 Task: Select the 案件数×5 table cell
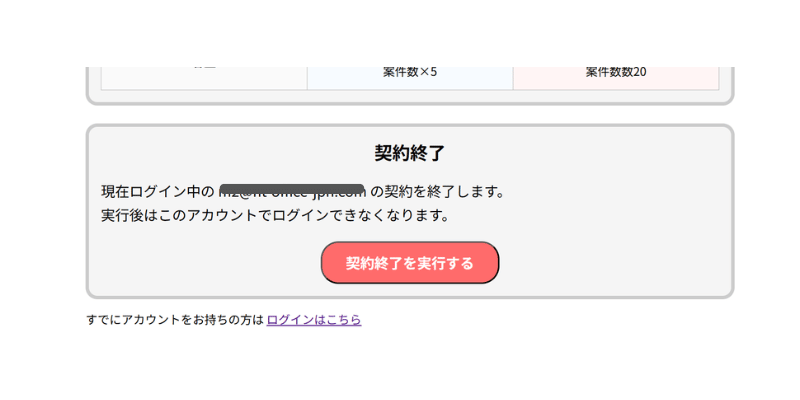[x=410, y=78]
